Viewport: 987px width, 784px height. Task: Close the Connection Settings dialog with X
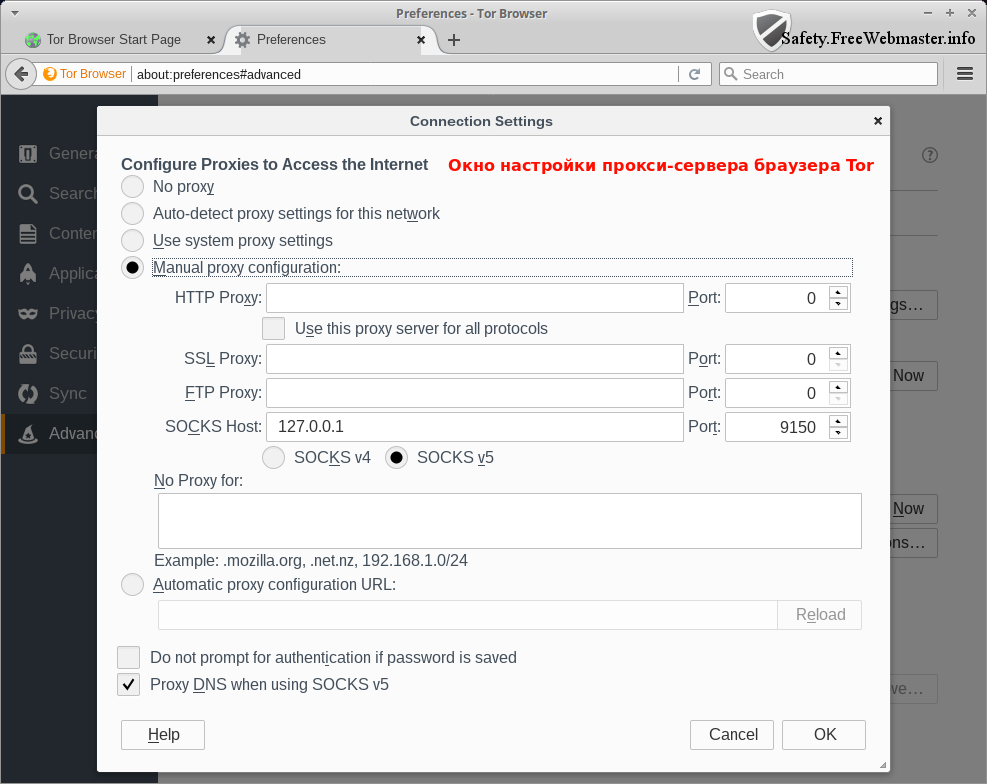(878, 121)
